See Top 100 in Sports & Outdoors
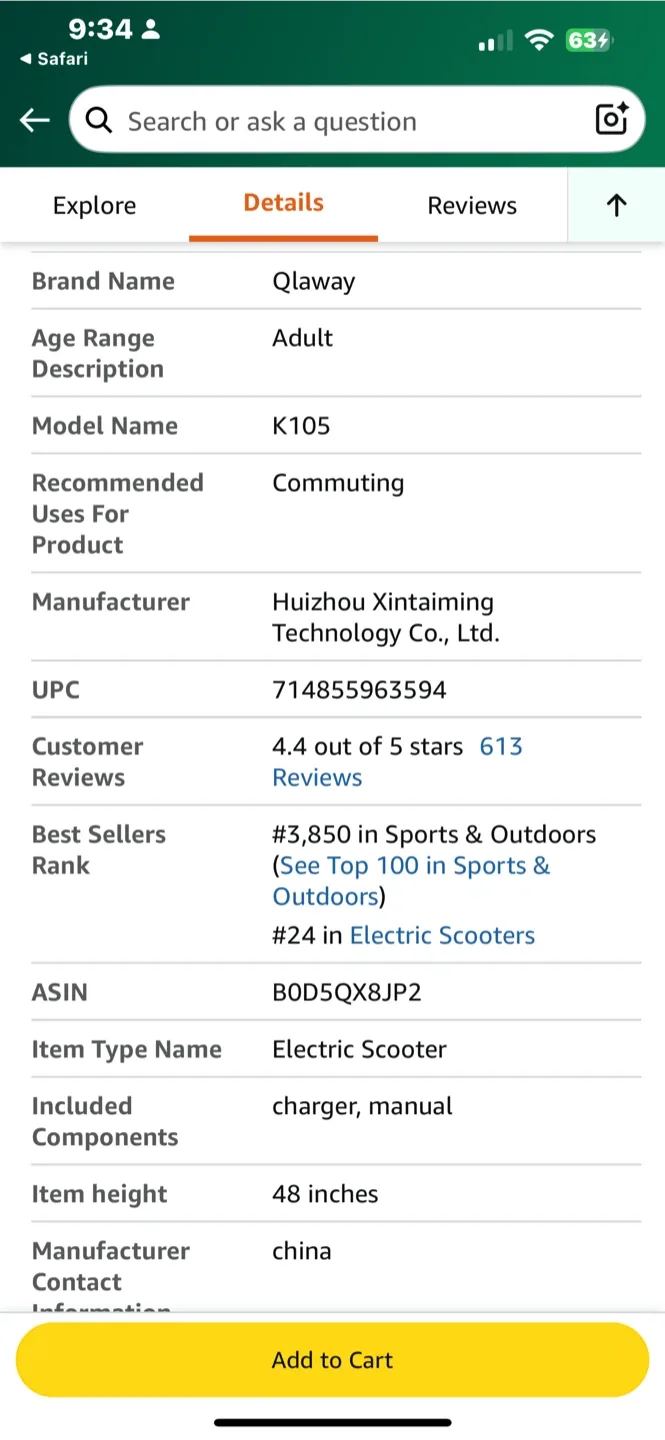The width and height of the screenshot is (665, 1440). click(412, 867)
